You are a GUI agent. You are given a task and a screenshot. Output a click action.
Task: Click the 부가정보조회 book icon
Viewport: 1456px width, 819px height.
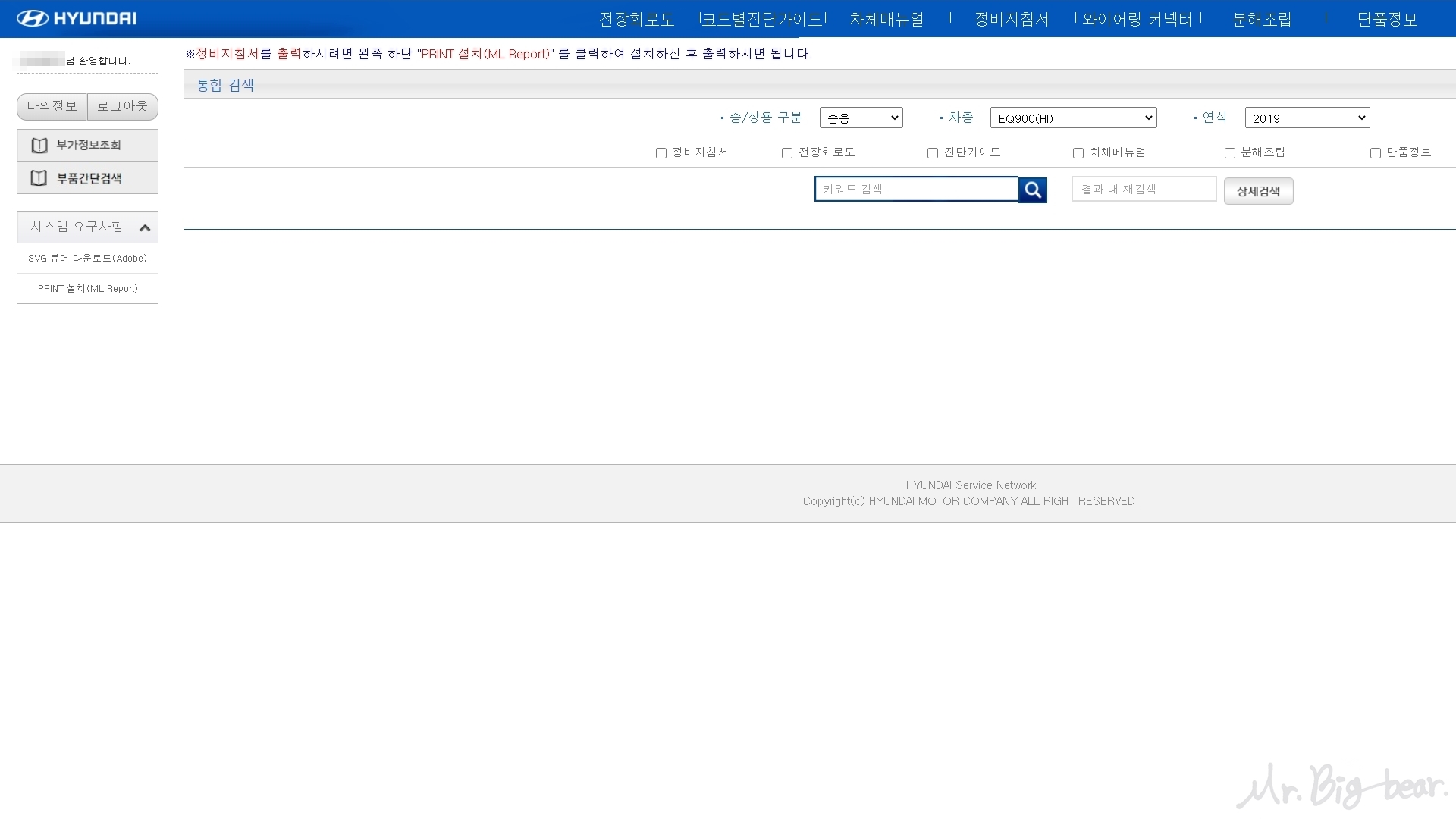coord(39,145)
